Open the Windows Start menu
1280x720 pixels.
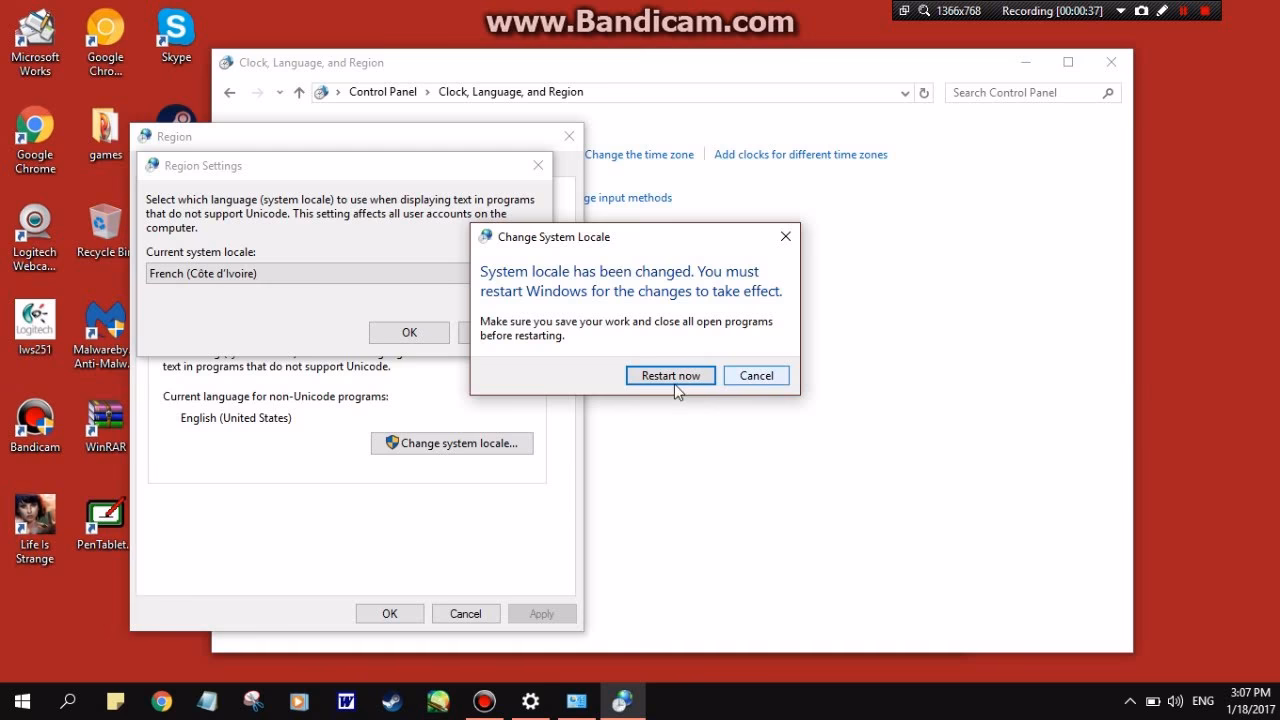(x=22, y=701)
